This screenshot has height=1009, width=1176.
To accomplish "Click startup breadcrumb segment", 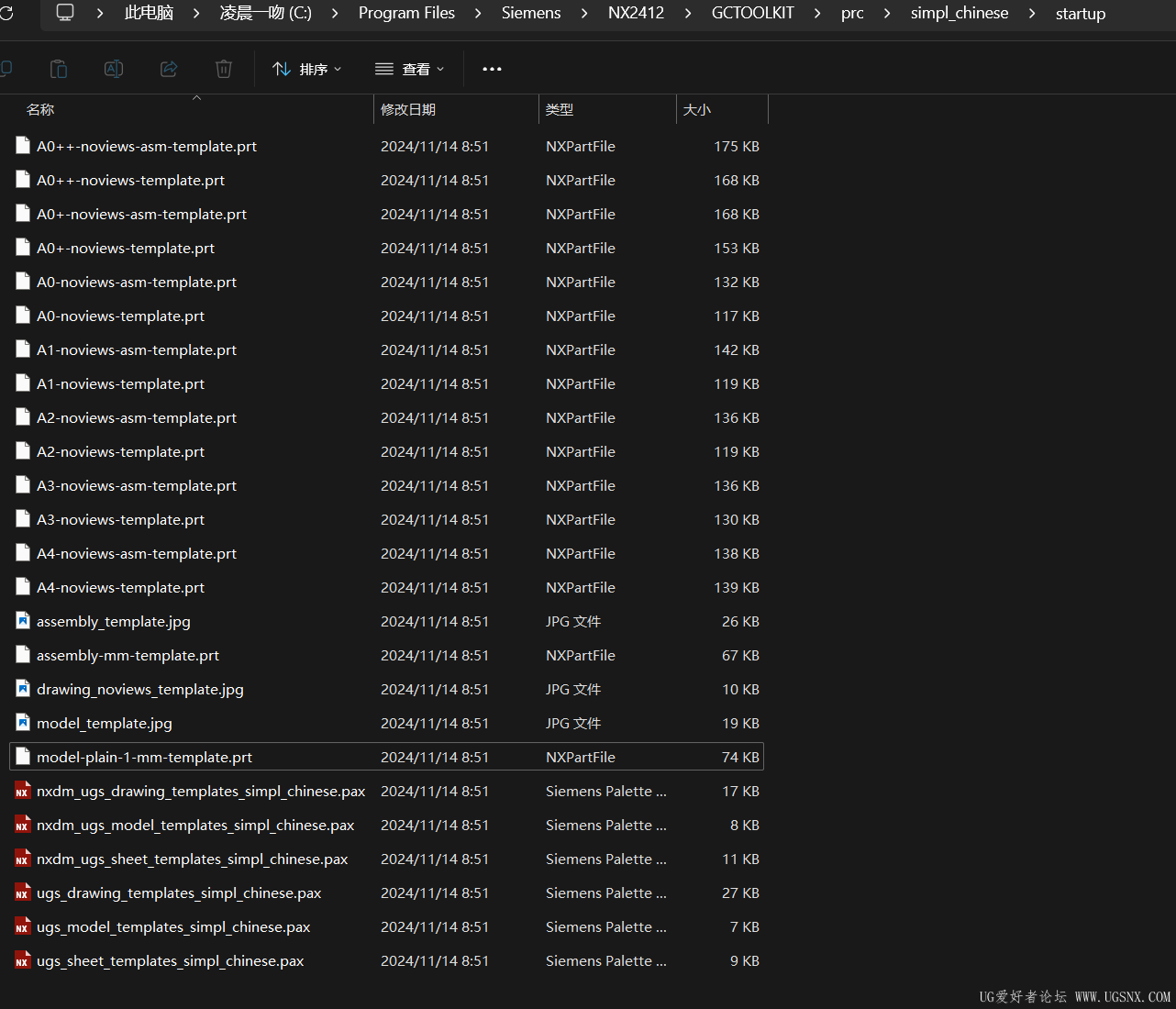I will click(1081, 13).
